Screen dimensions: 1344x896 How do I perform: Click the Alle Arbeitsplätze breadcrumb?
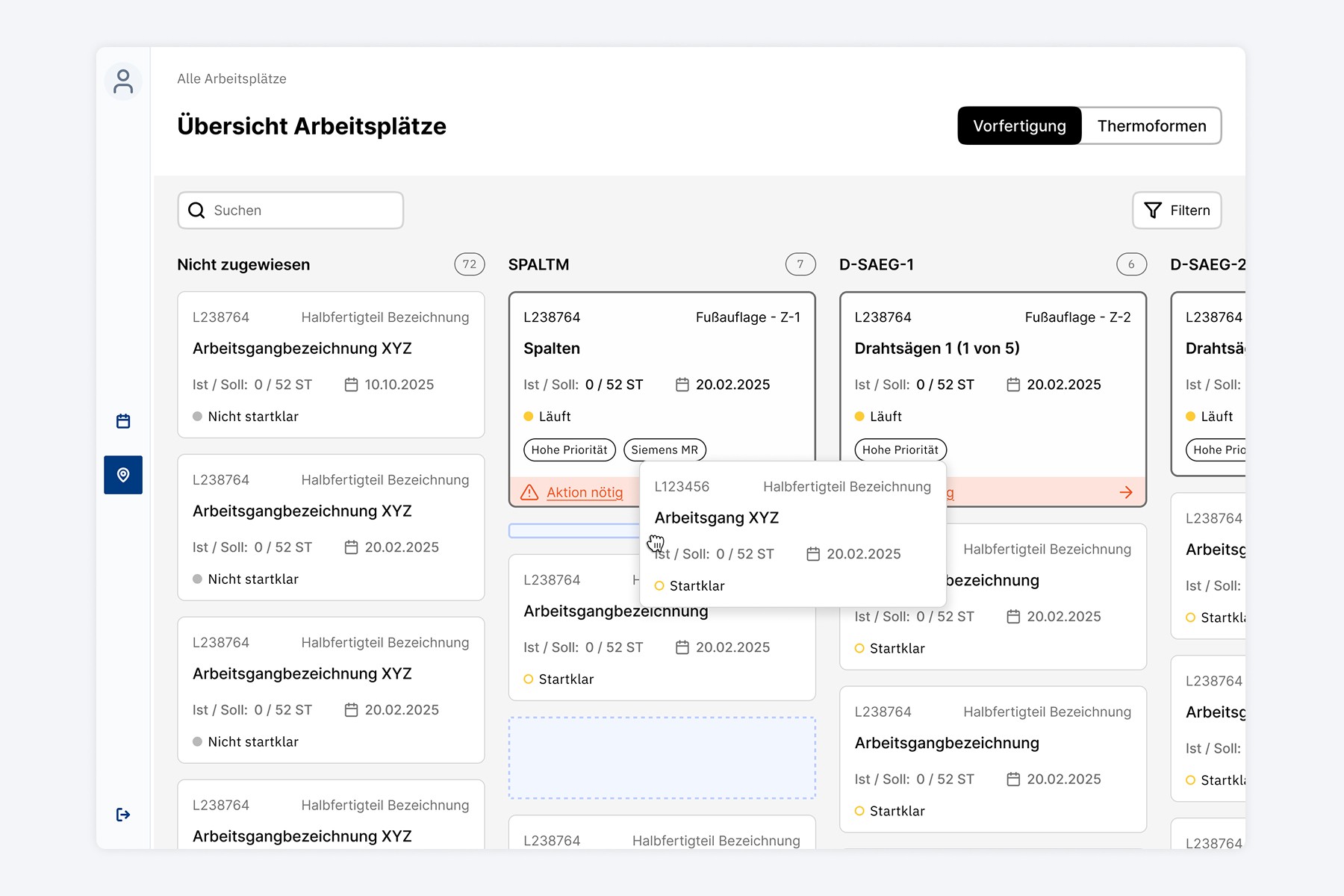pos(231,78)
